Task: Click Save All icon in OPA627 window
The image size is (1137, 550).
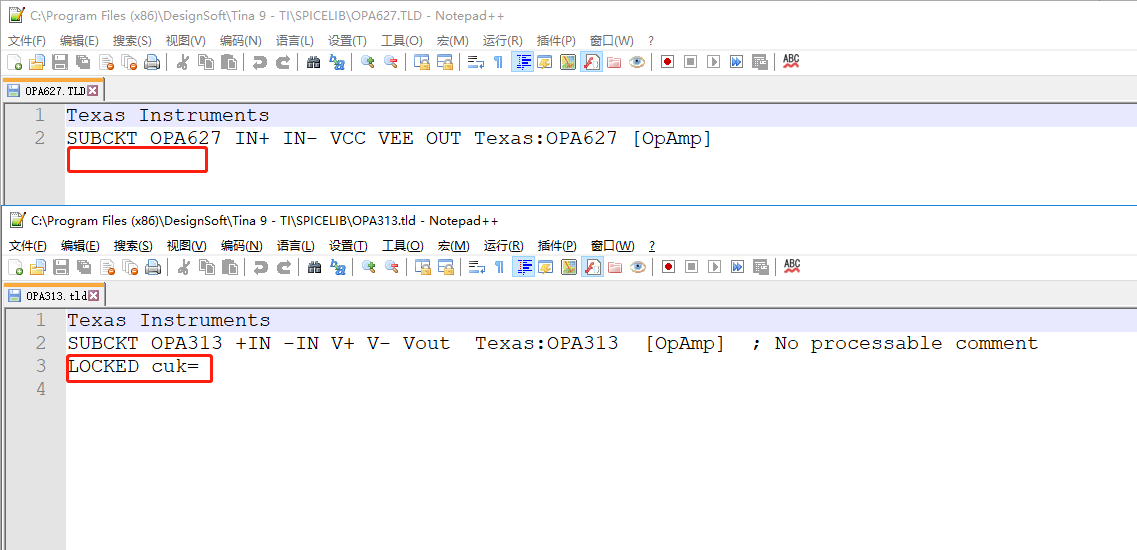Action: (83, 62)
